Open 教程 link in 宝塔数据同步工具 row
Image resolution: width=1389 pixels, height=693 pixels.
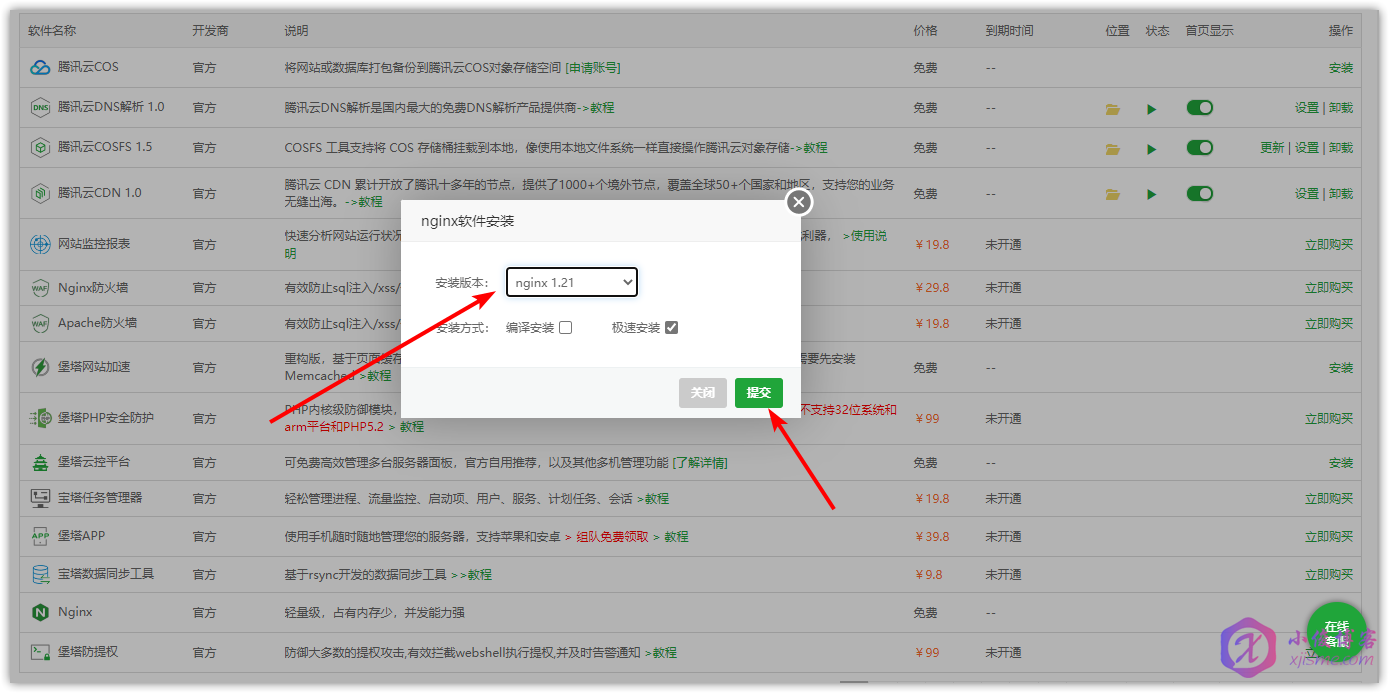480,575
